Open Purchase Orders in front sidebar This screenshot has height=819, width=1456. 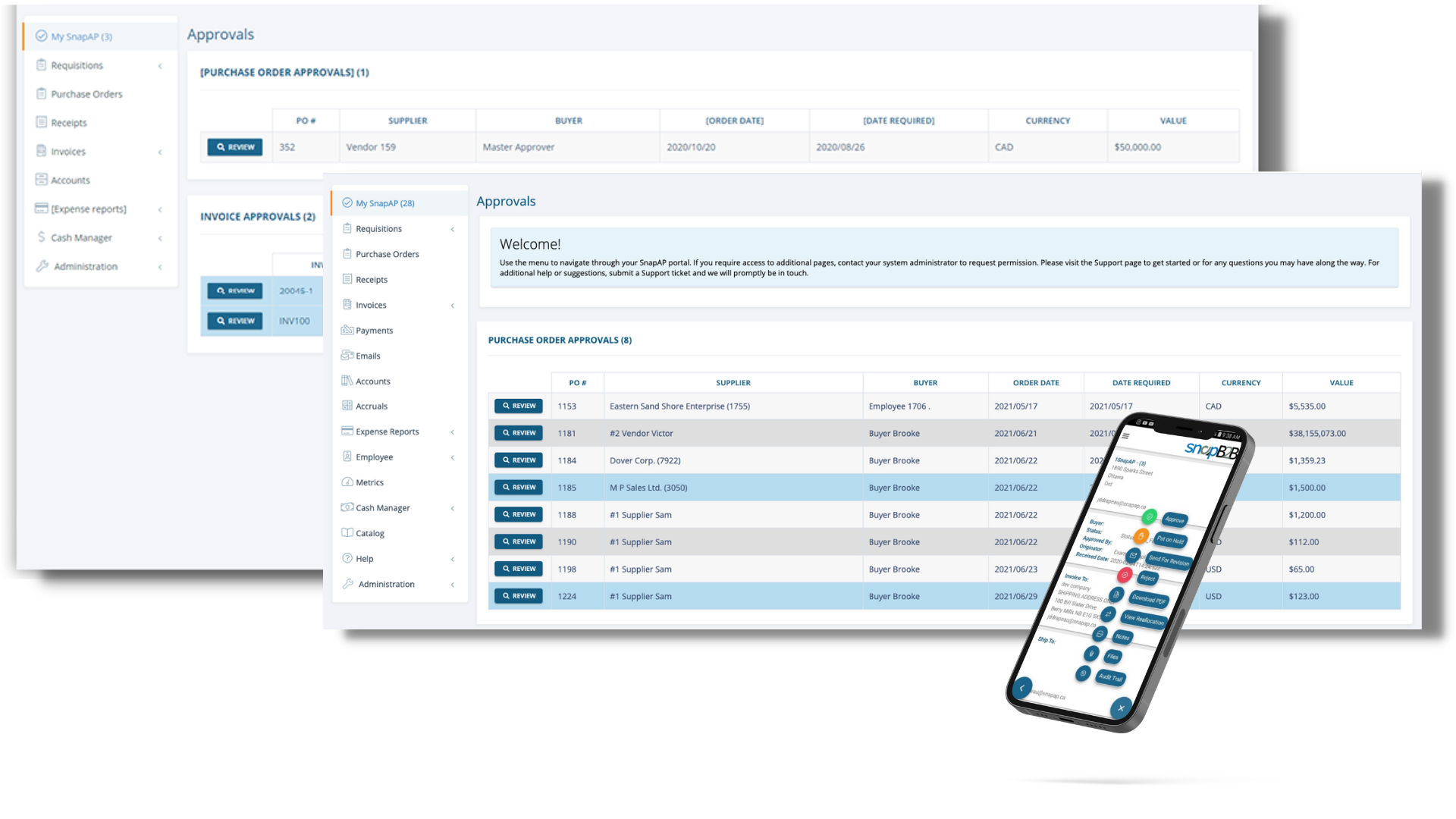click(387, 254)
